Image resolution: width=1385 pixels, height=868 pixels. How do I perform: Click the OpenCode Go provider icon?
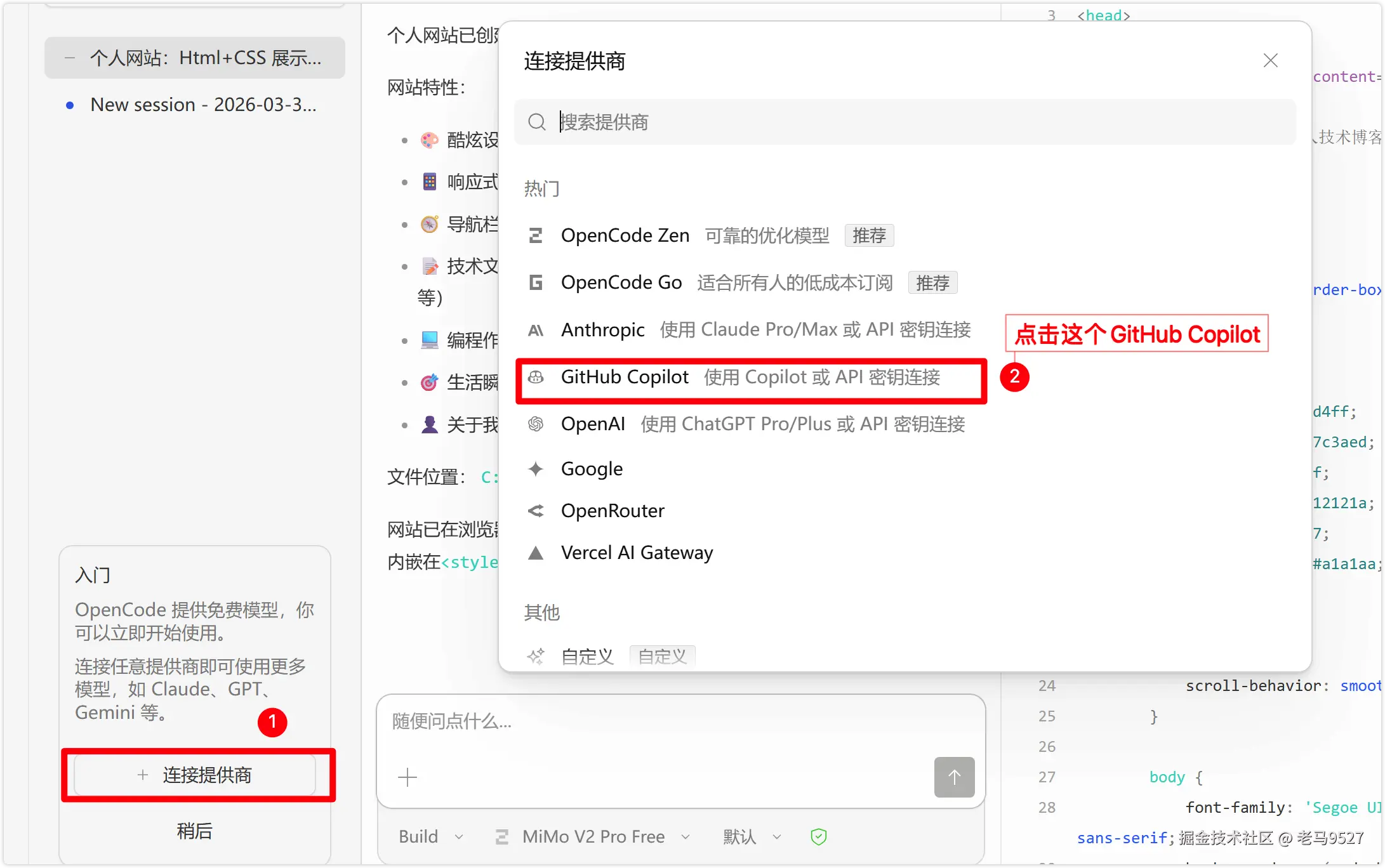[x=536, y=282]
